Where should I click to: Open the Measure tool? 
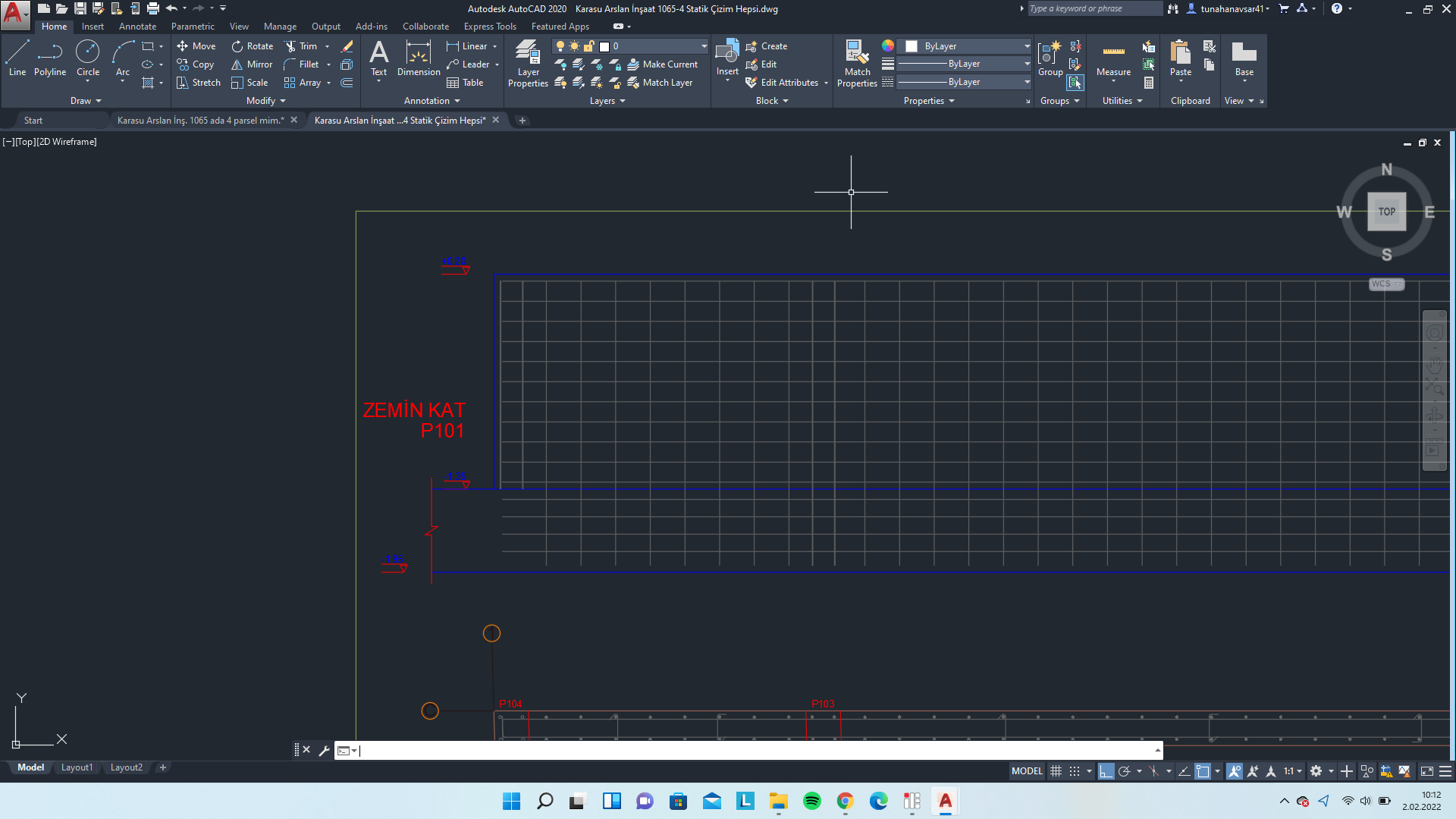coord(1113,59)
